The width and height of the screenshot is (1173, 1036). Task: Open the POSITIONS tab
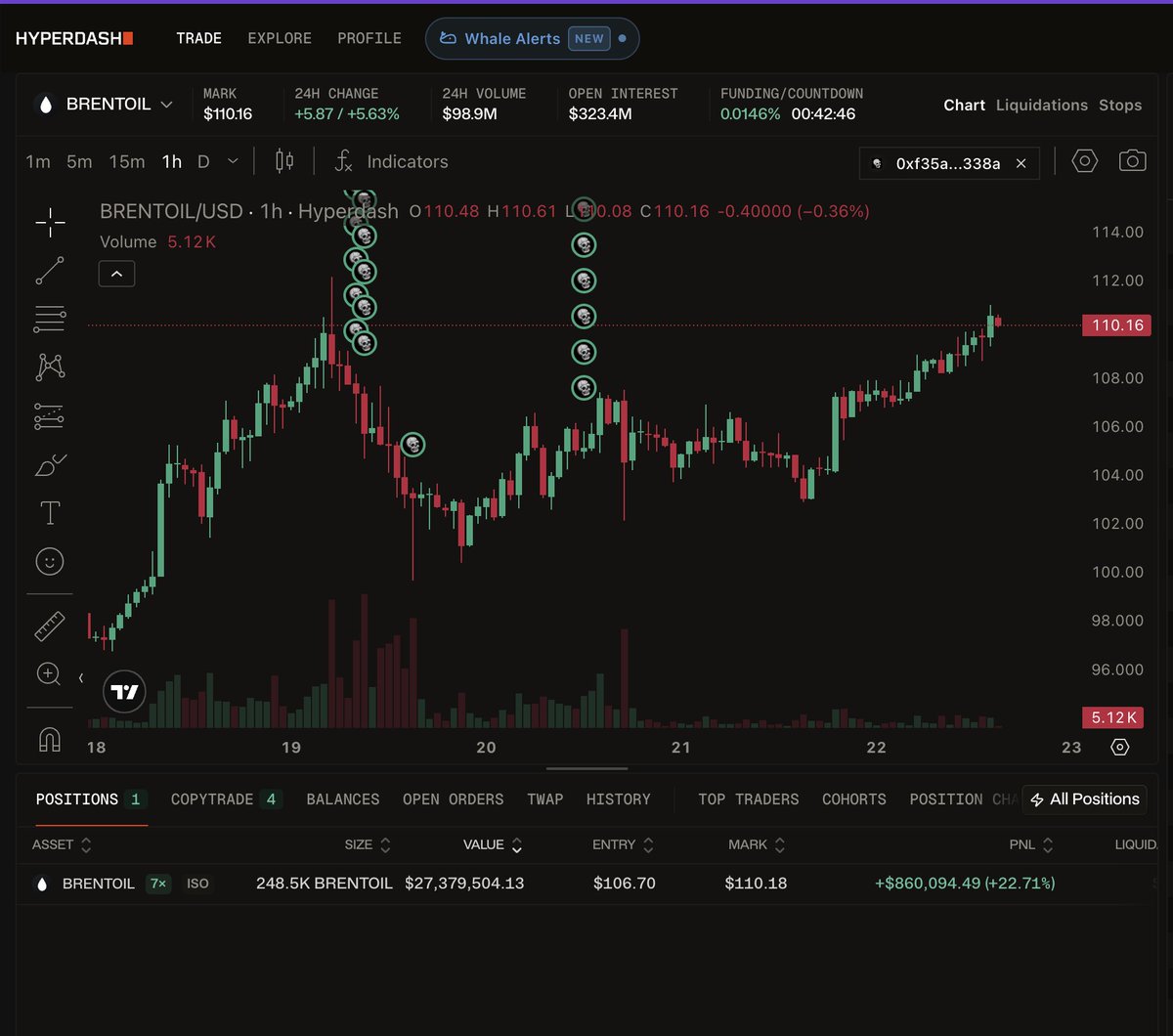91,799
